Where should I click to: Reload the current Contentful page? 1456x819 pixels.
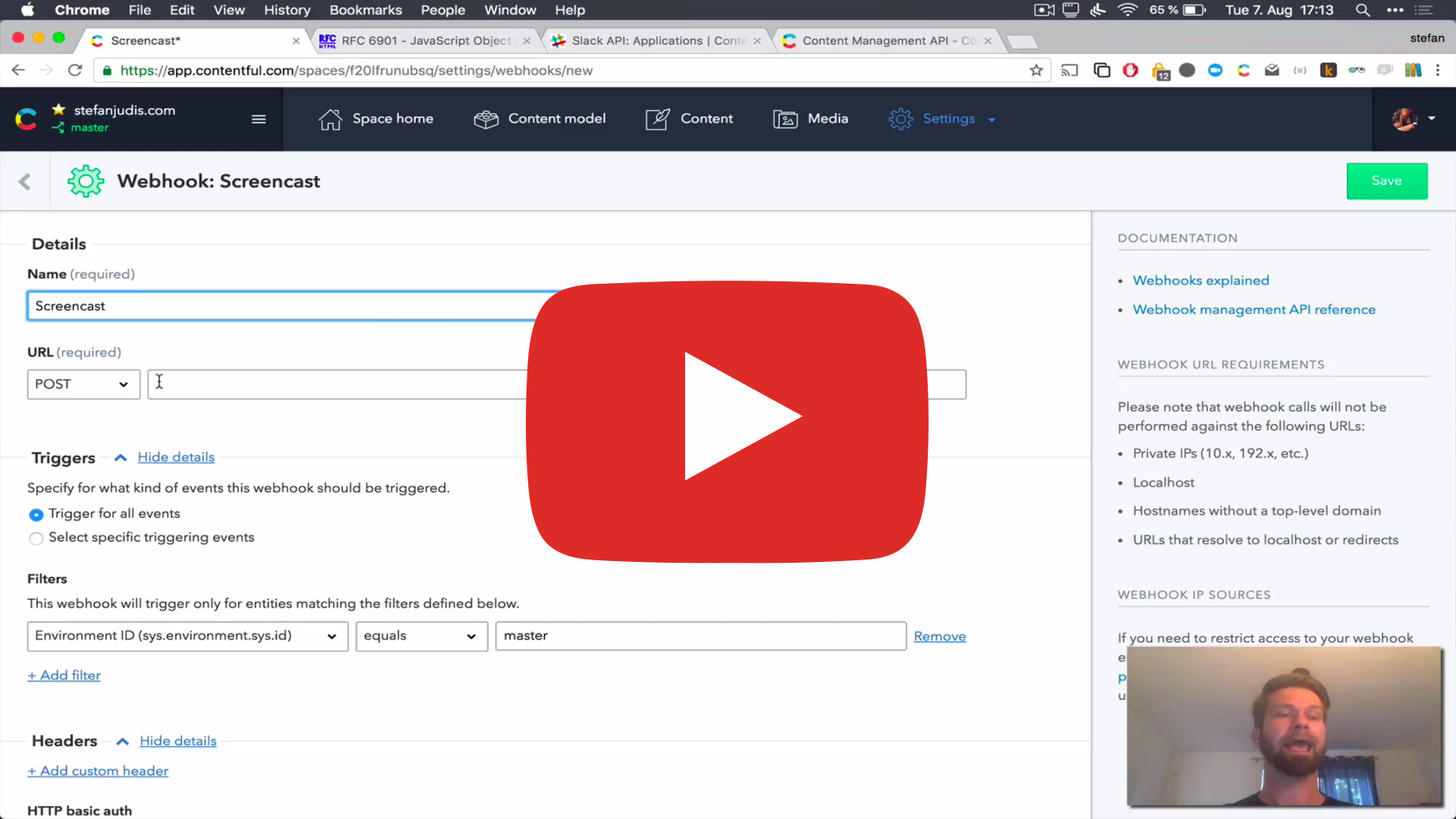(75, 70)
